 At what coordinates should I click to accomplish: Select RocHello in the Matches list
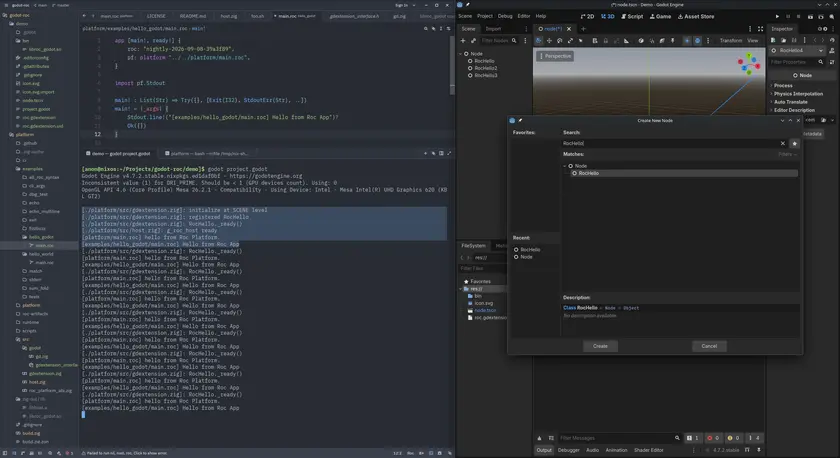click(x=684, y=174)
